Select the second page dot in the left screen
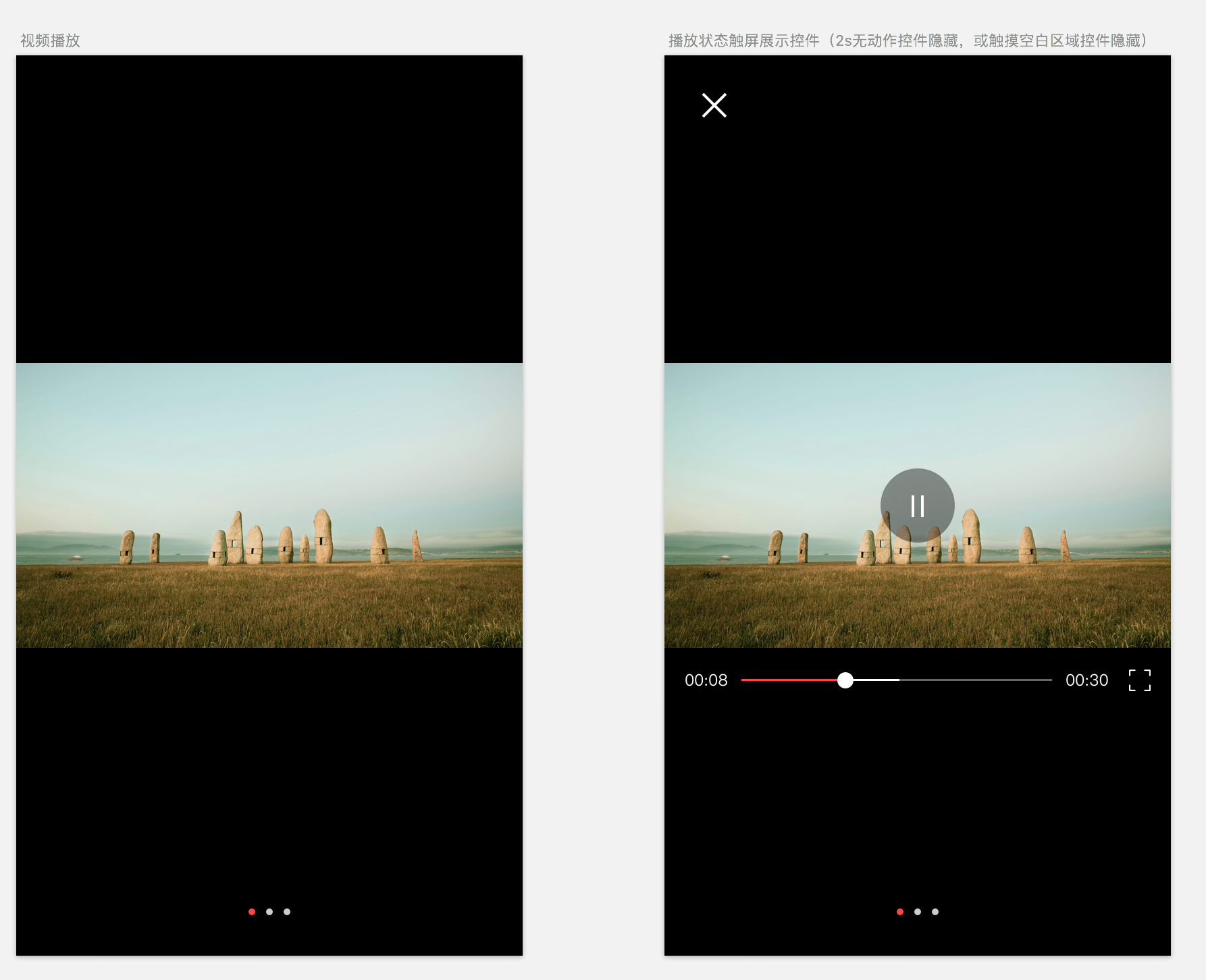Viewport: 1206px width, 980px height. pyautogui.click(x=269, y=912)
